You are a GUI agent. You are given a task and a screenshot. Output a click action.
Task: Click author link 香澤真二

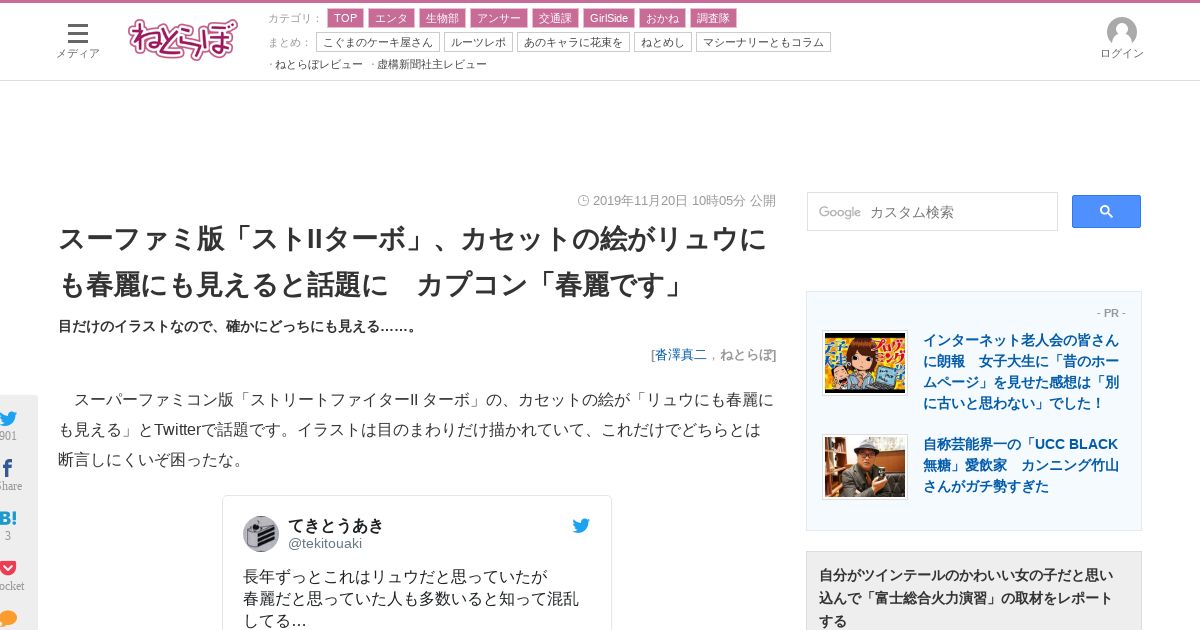681,354
